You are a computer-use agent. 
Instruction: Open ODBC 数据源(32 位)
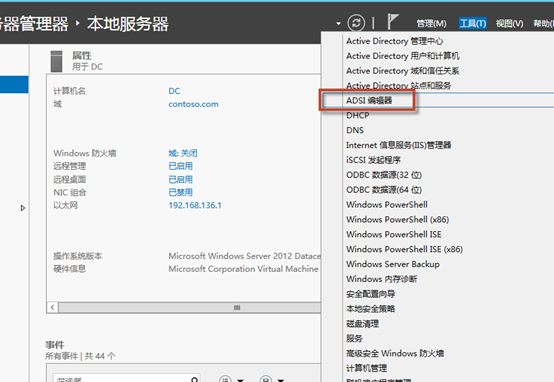click(x=384, y=175)
